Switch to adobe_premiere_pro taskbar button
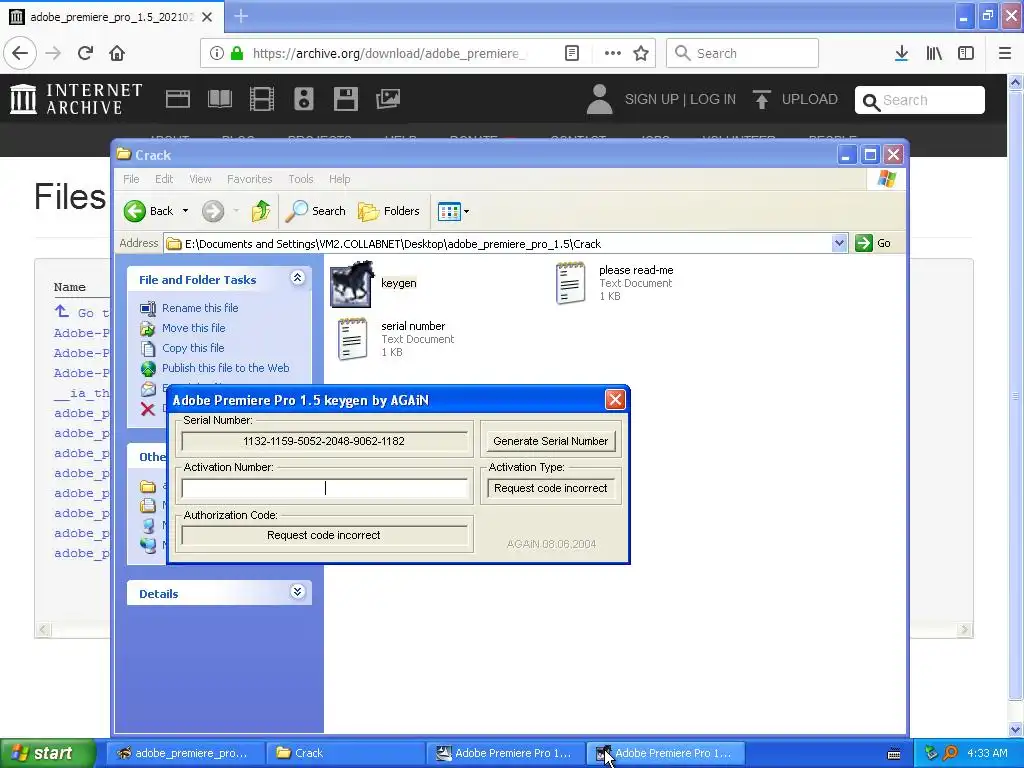 pyautogui.click(x=185, y=753)
